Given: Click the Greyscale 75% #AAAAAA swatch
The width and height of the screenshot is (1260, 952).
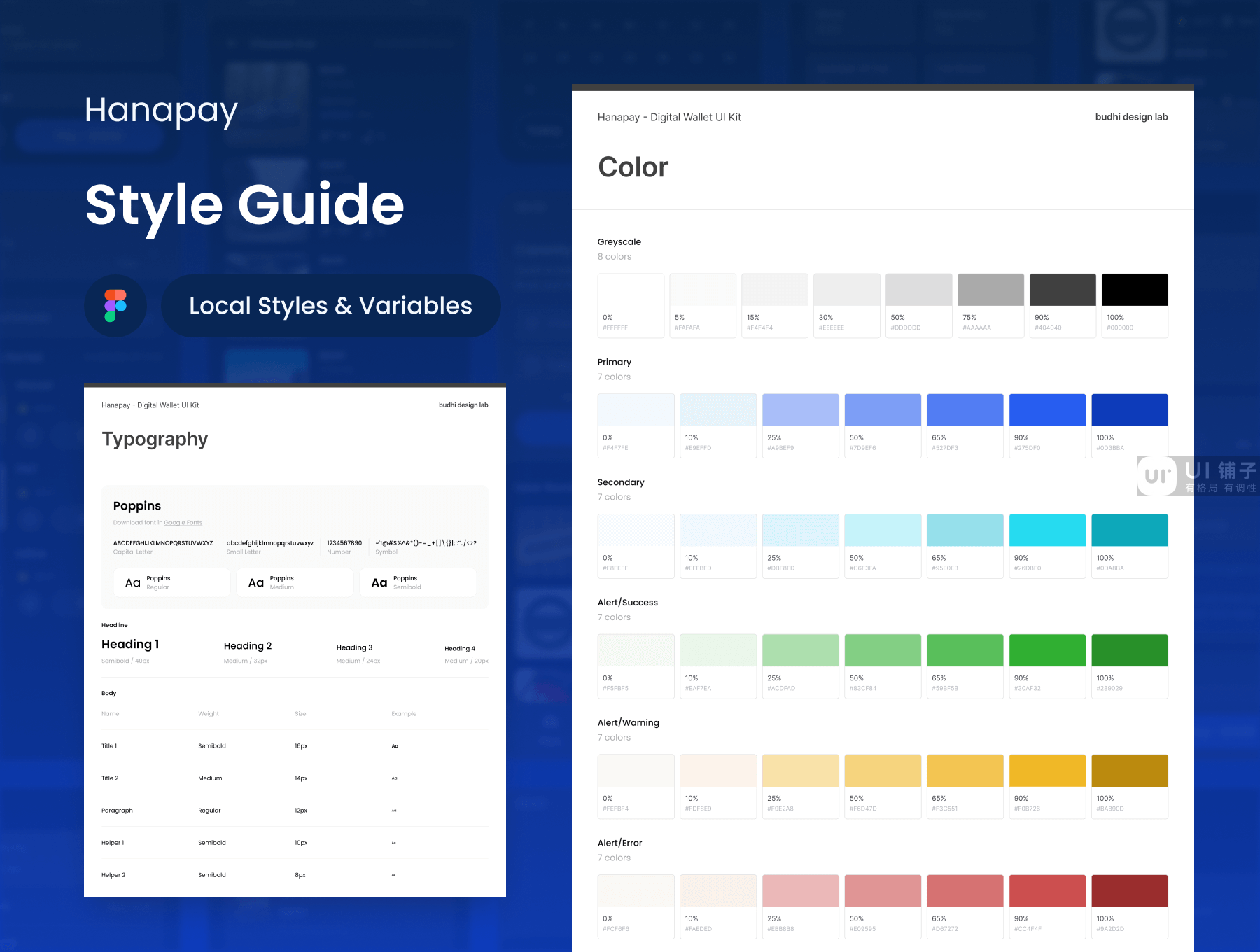Looking at the screenshot, I should coord(991,306).
